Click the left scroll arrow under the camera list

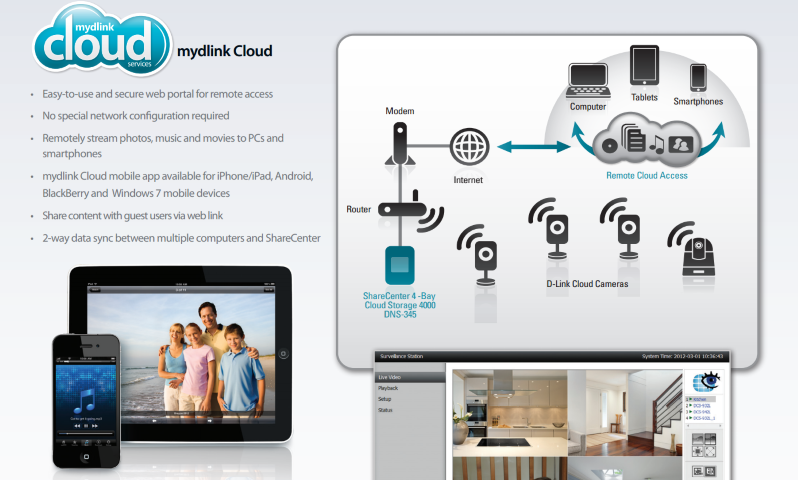(x=688, y=426)
